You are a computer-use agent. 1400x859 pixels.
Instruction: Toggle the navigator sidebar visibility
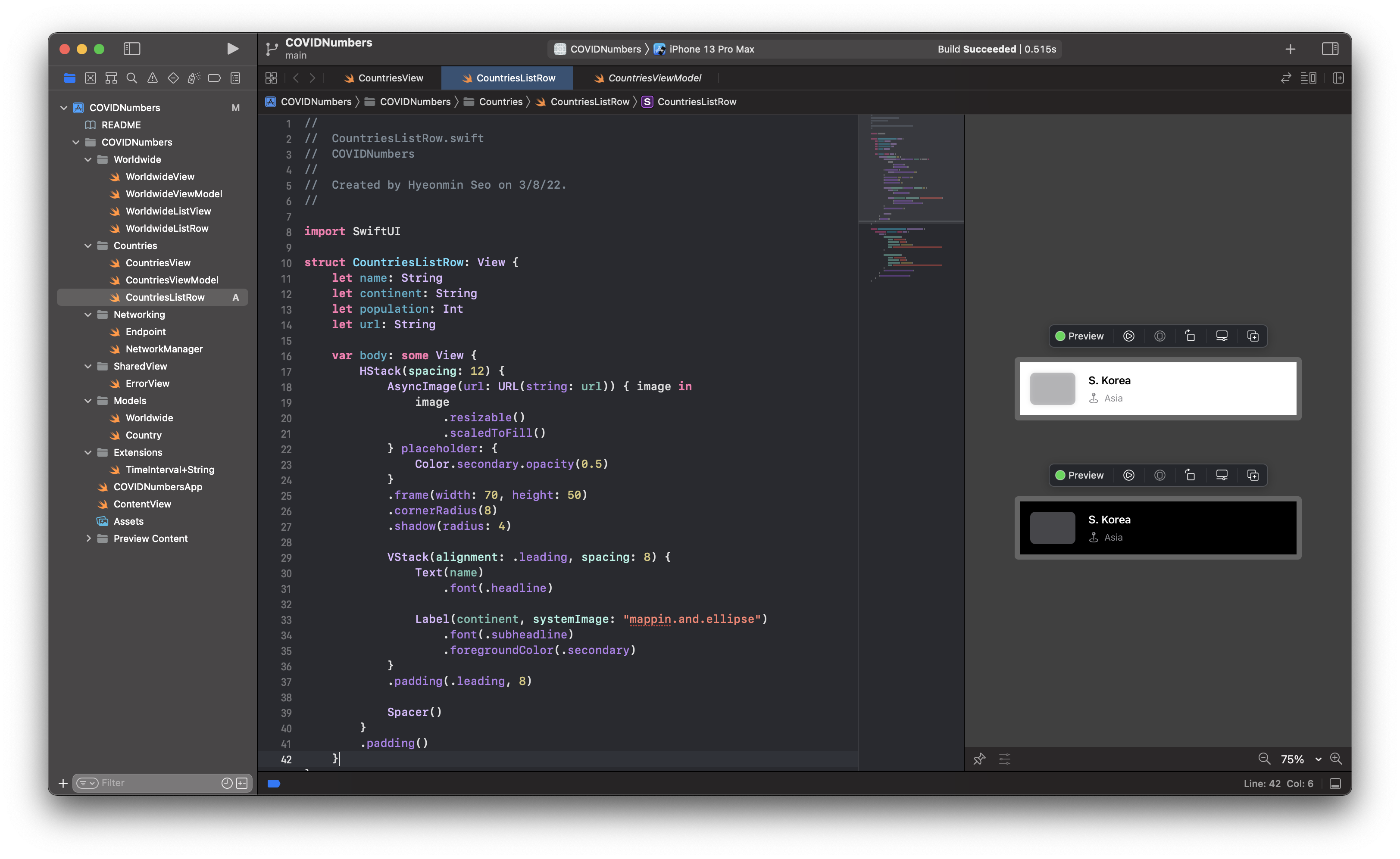131,49
